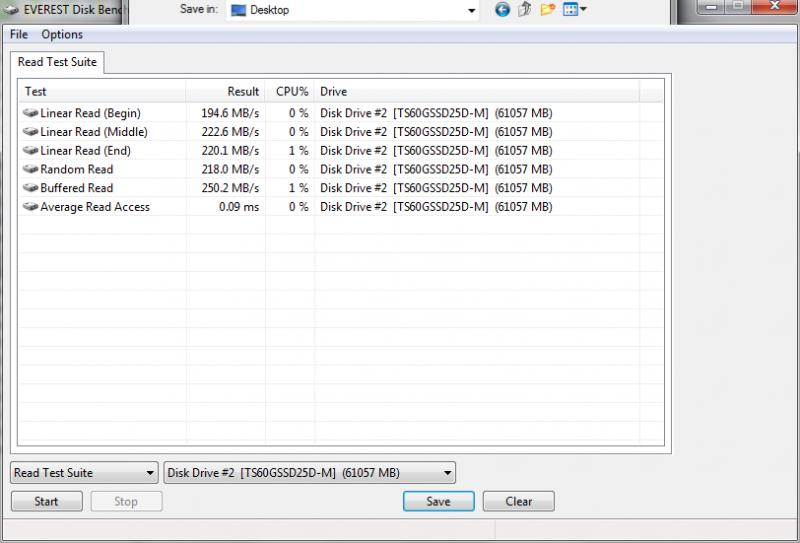This screenshot has width=800, height=543.
Task: Click the back arrow icon in Save dialog
Action: pyautogui.click(x=503, y=9)
